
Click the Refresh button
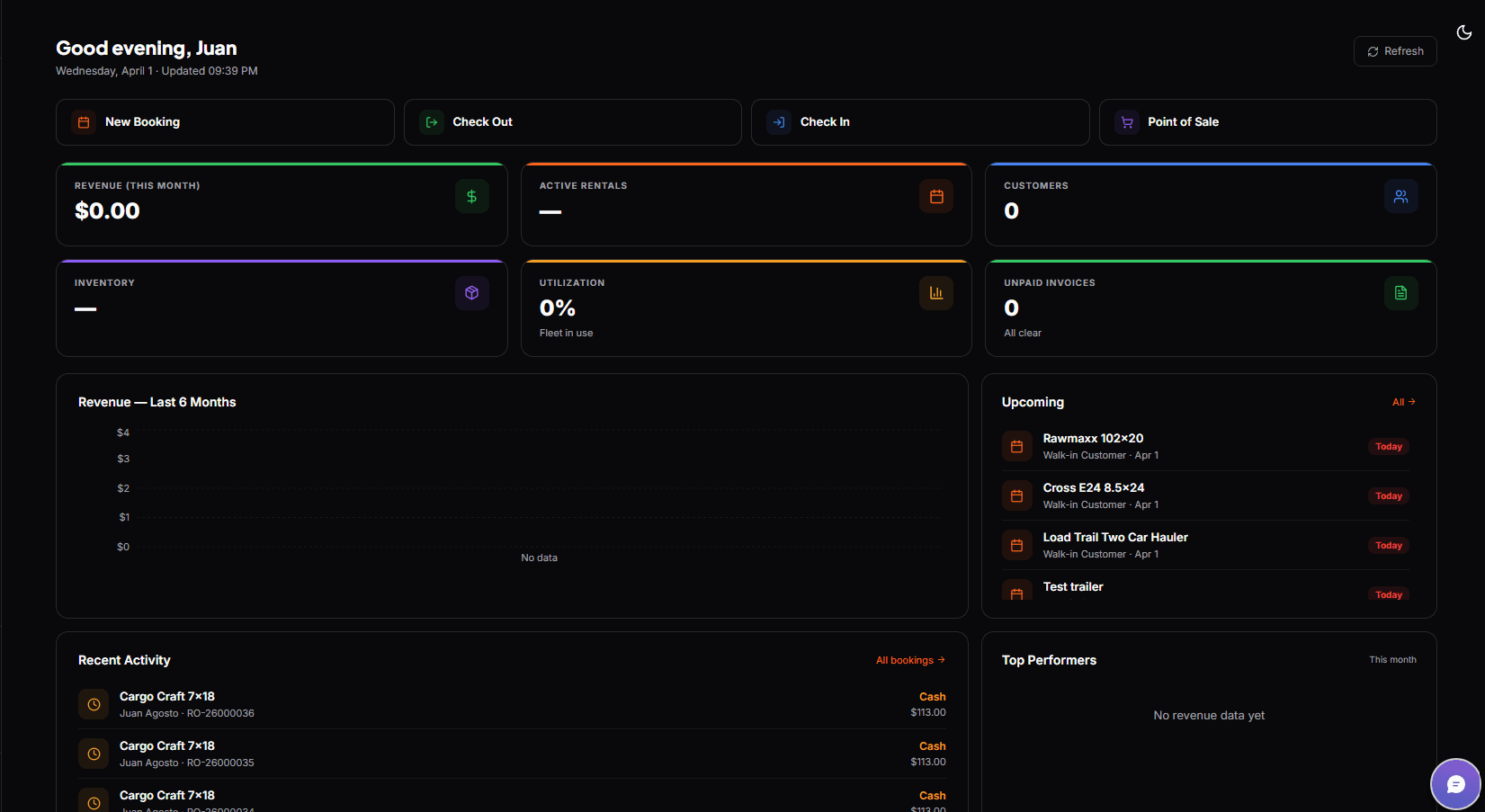point(1394,50)
